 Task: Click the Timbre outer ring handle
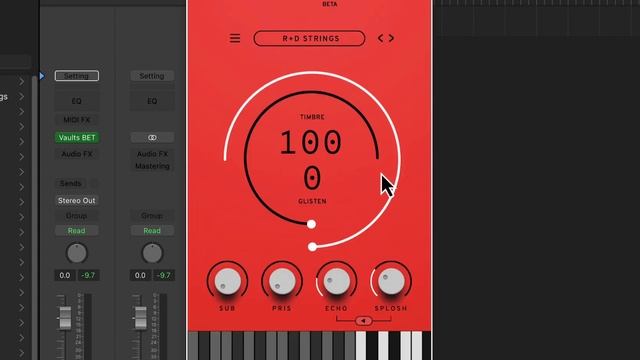[x=312, y=247]
